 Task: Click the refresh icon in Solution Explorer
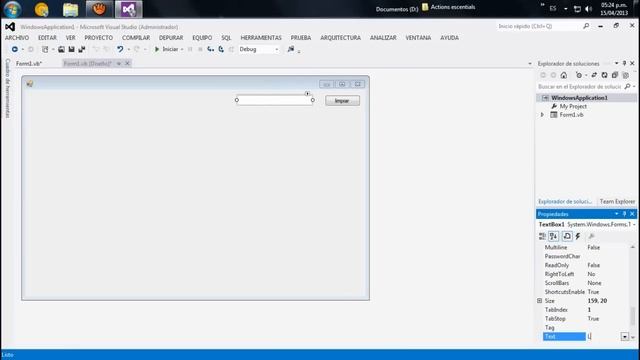tap(604, 75)
